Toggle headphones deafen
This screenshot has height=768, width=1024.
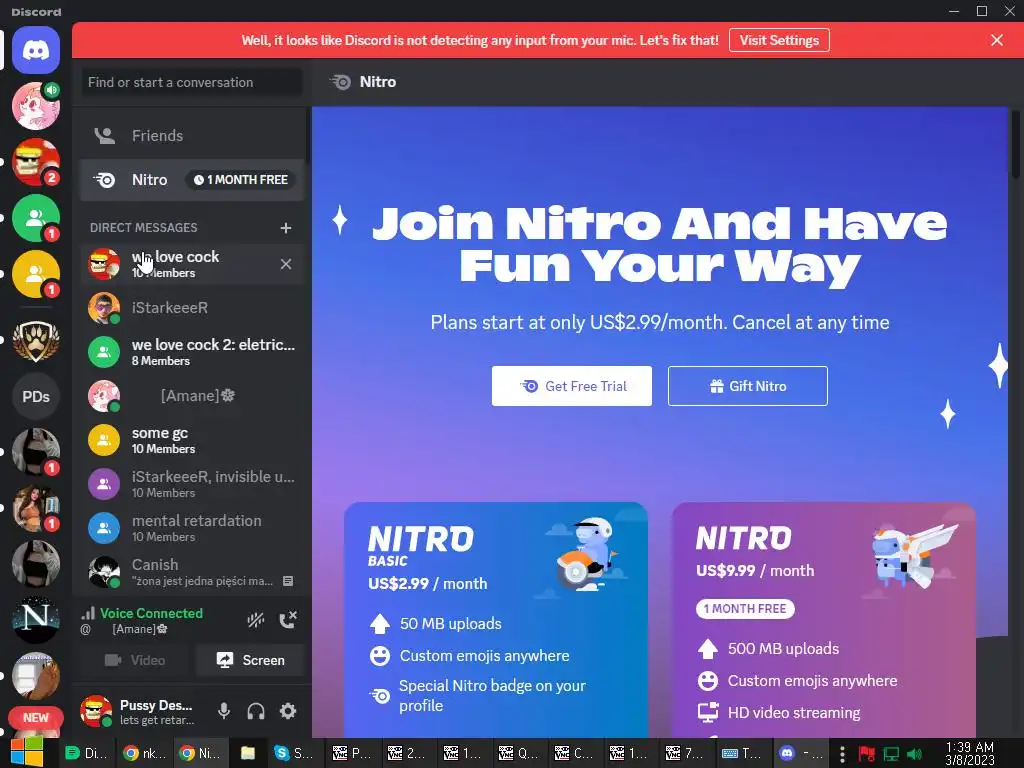click(256, 711)
